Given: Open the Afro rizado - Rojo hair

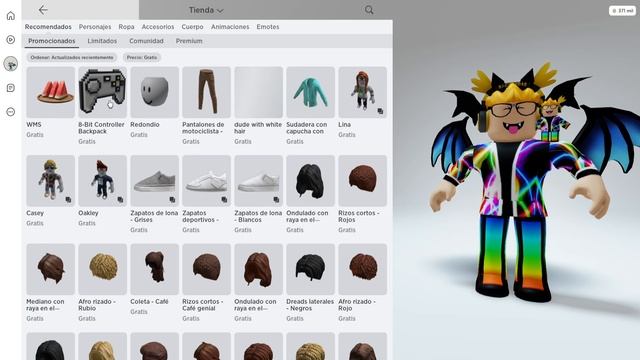Looking at the screenshot, I should point(362,269).
